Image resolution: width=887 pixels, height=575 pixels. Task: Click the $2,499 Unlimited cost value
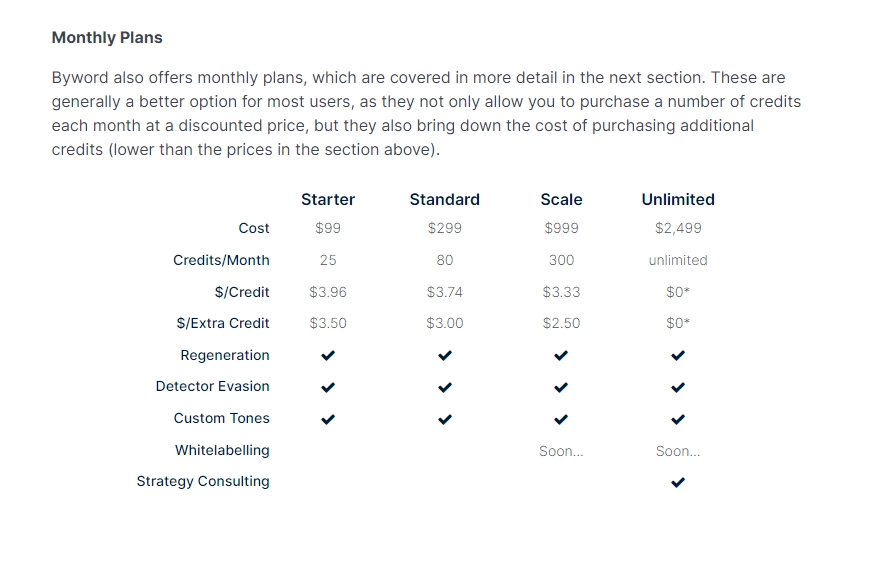click(x=678, y=228)
